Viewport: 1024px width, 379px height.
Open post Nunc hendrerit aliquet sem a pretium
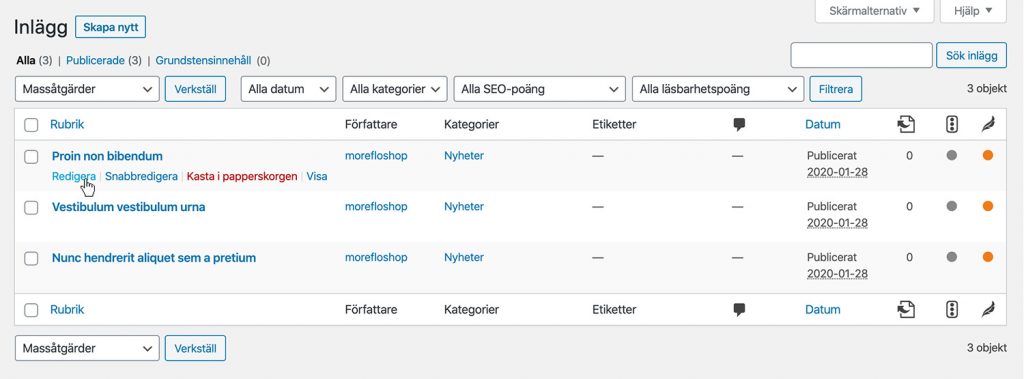[154, 258]
